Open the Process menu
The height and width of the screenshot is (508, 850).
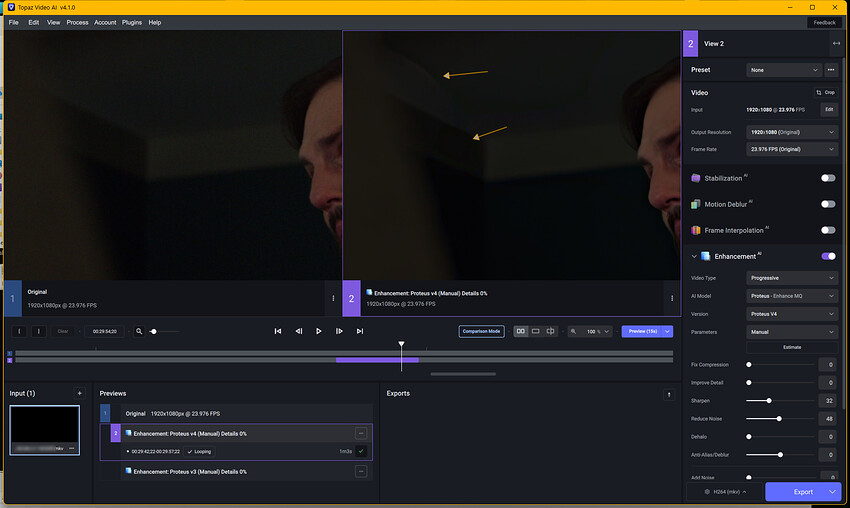77,22
